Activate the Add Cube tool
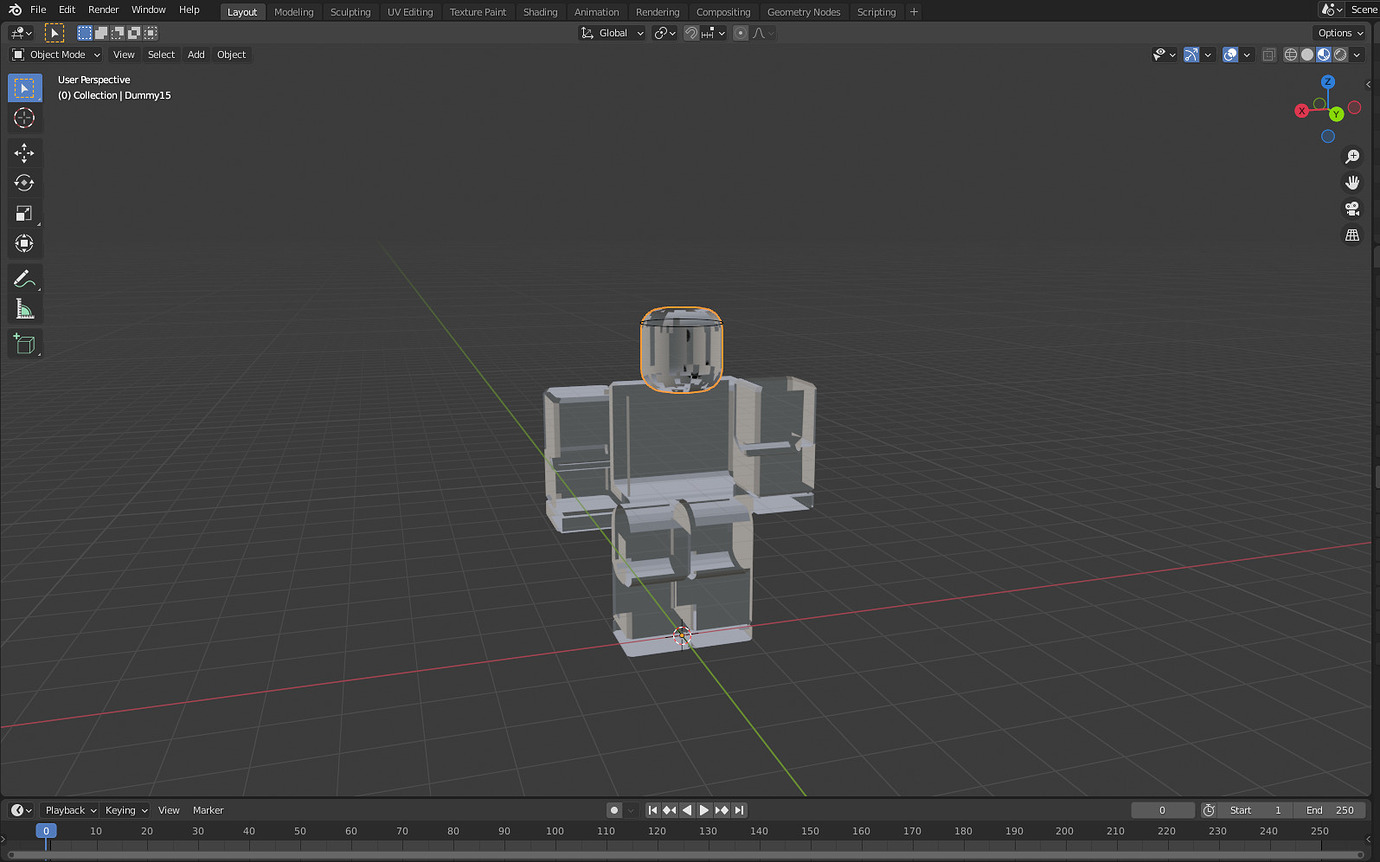Viewport: 1380px width, 862px height. (x=25, y=343)
